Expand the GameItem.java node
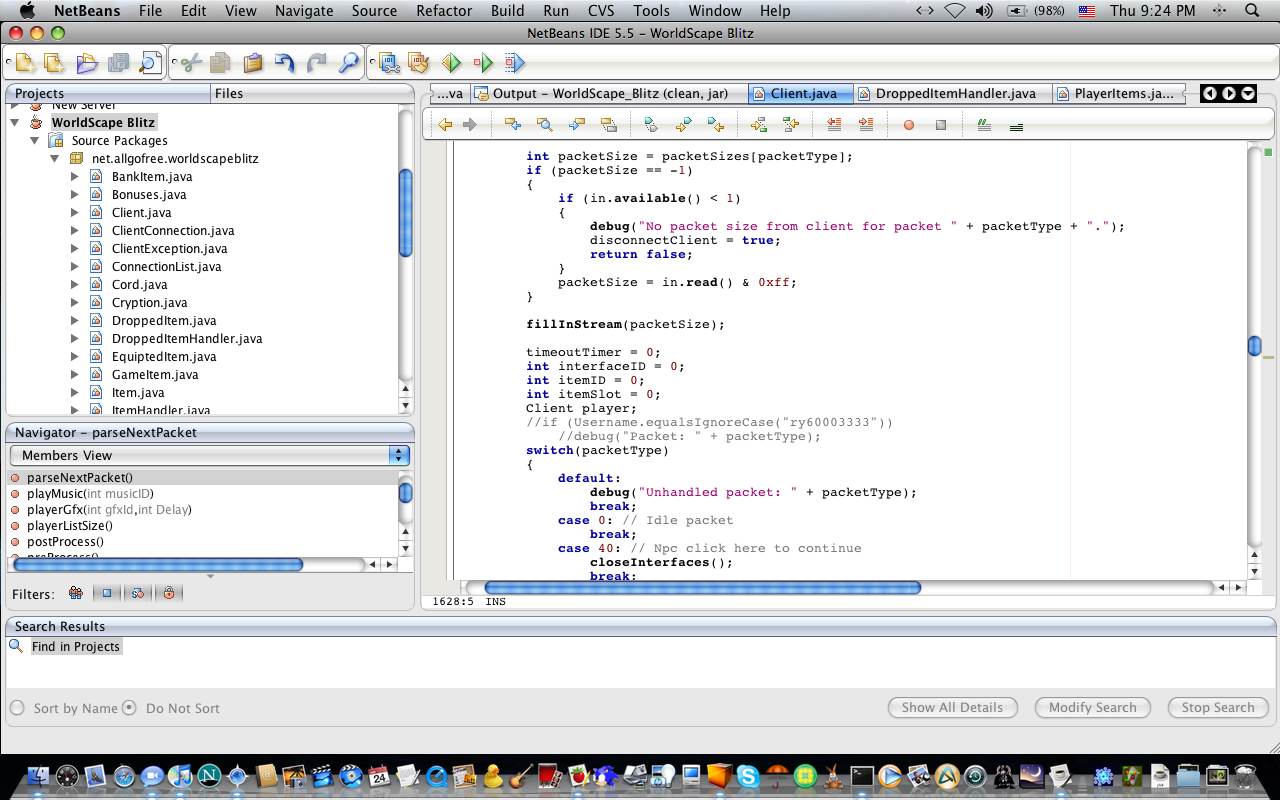The image size is (1280, 800). pos(74,374)
